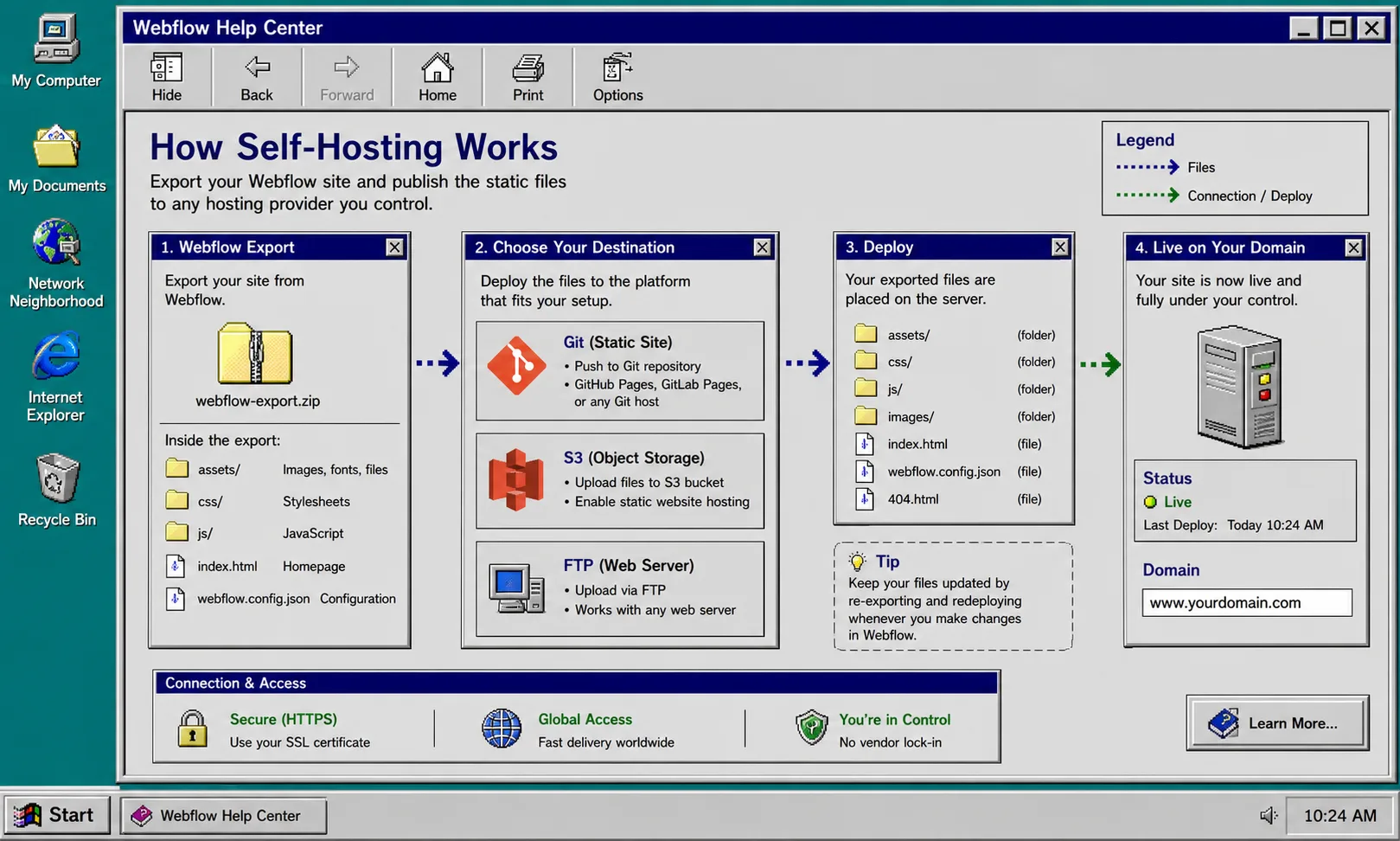
Task: Close the 4. Live on Your Domain panel
Action: [1353, 248]
